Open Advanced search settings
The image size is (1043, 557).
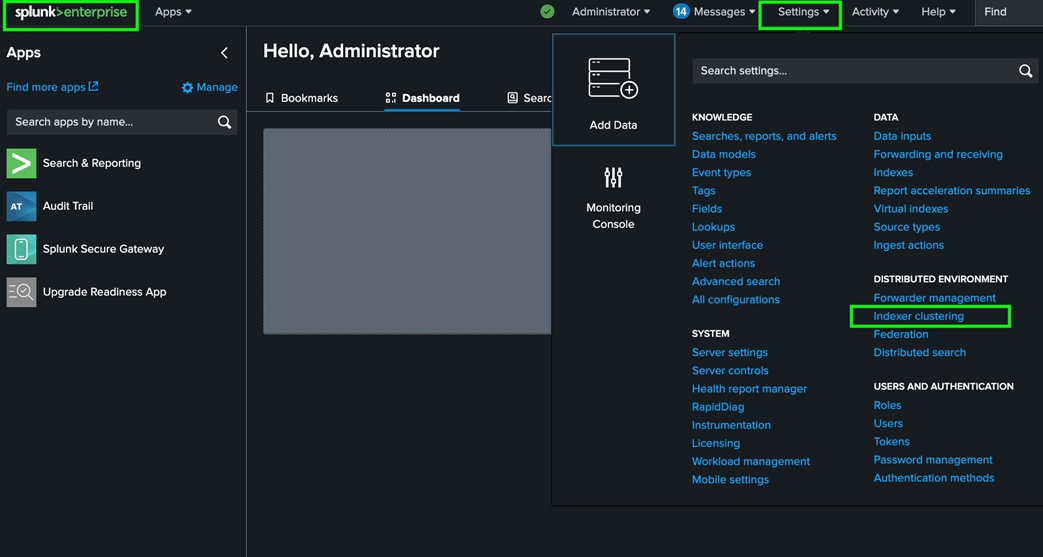click(x=736, y=281)
